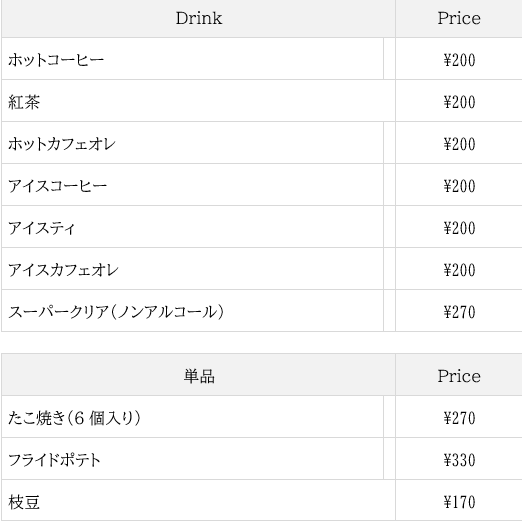
Task: Click the 単品 table header
Action: tap(199, 376)
